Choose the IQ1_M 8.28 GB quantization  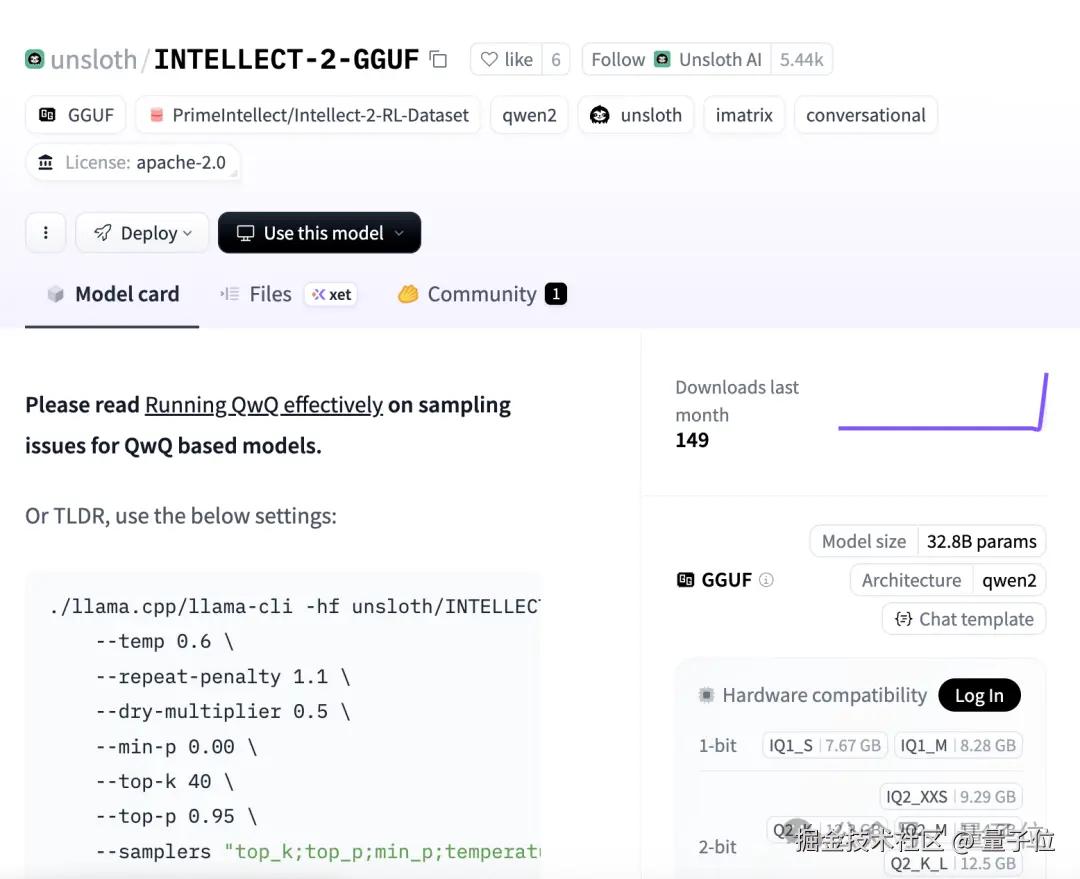(x=958, y=745)
